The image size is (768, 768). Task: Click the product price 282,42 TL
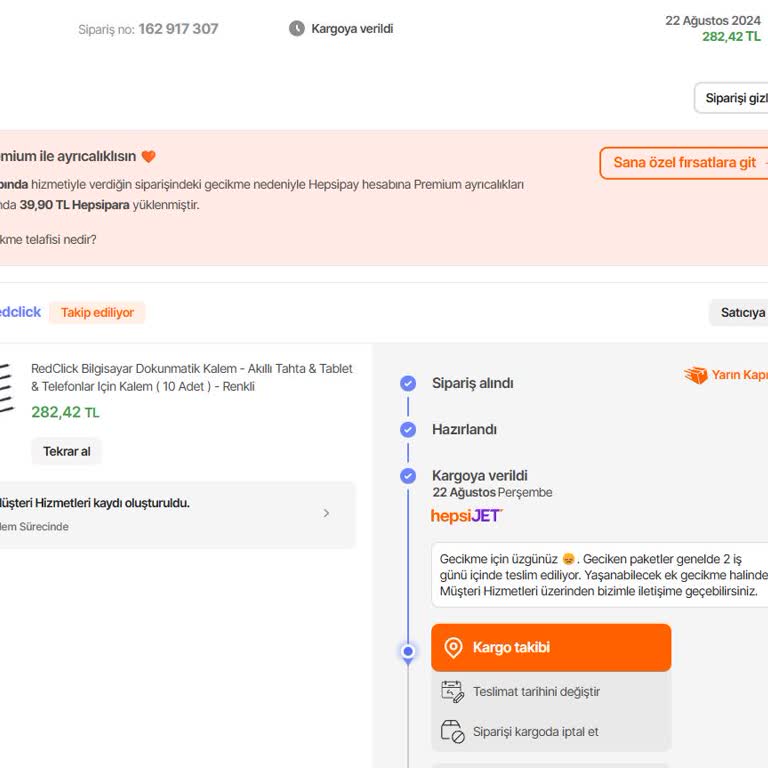65,412
